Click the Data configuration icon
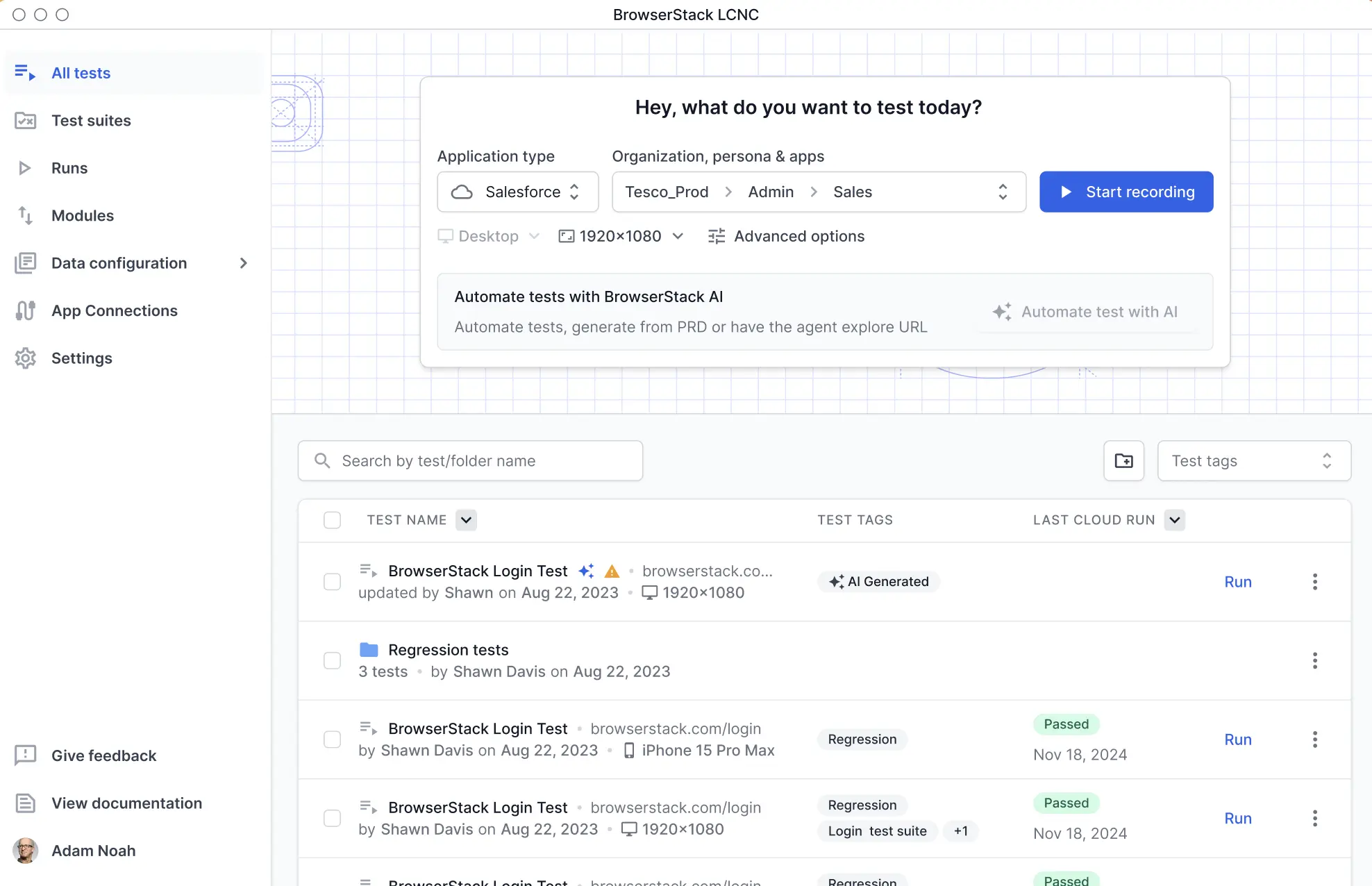This screenshot has width=1372, height=886. click(25, 263)
